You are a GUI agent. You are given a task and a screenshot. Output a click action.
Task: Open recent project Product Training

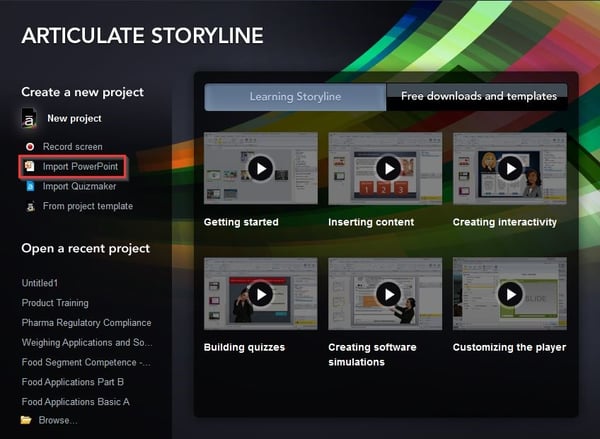[x=55, y=303]
